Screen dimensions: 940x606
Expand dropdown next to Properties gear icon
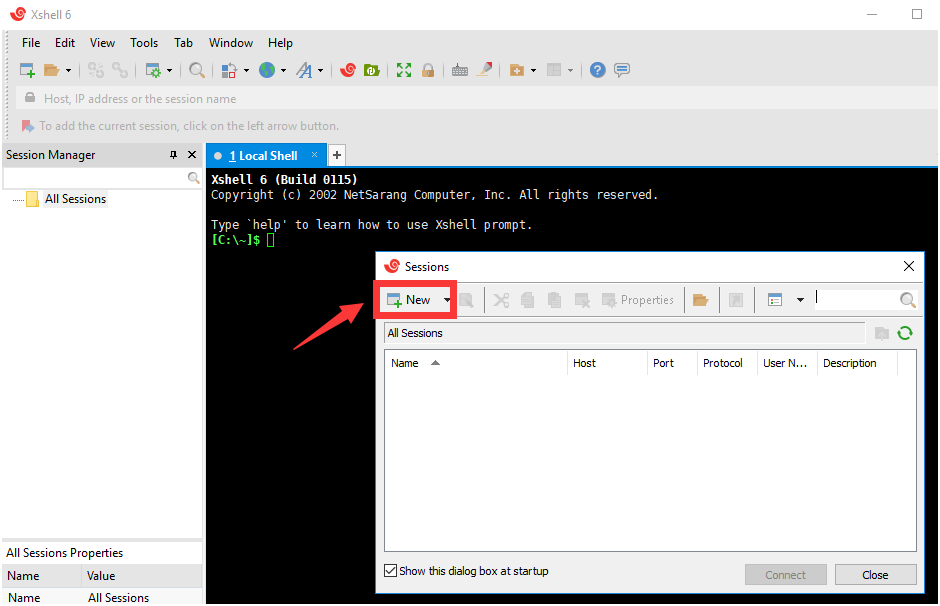(170, 71)
